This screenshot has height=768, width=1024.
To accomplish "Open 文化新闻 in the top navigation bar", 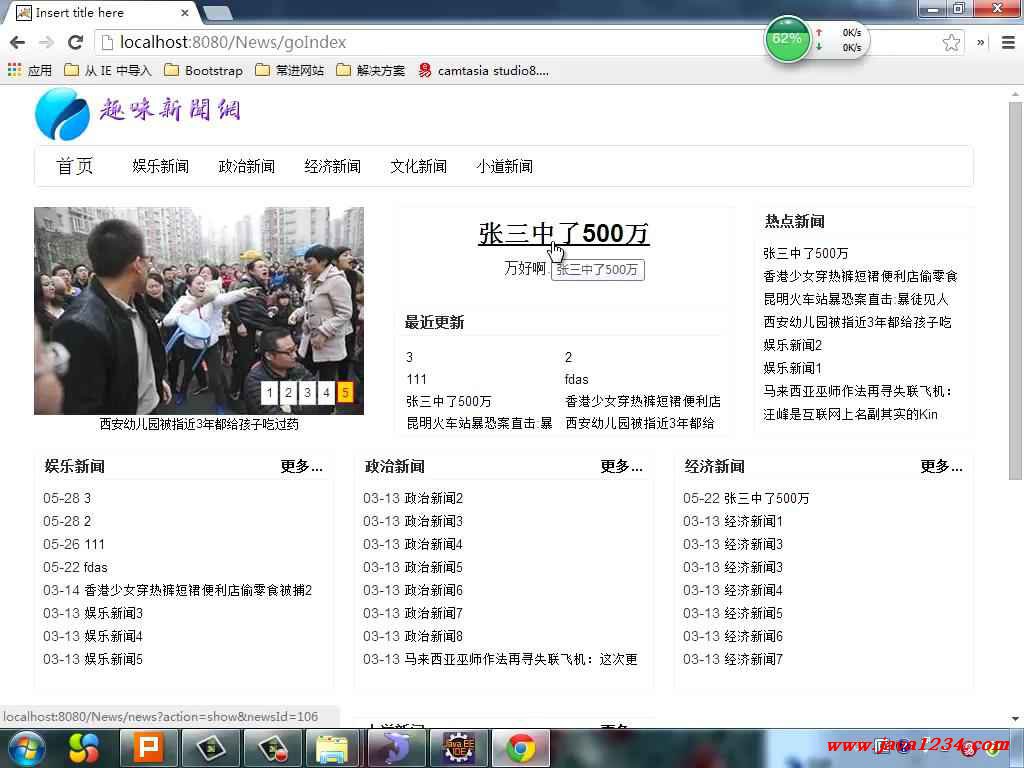I will point(419,167).
